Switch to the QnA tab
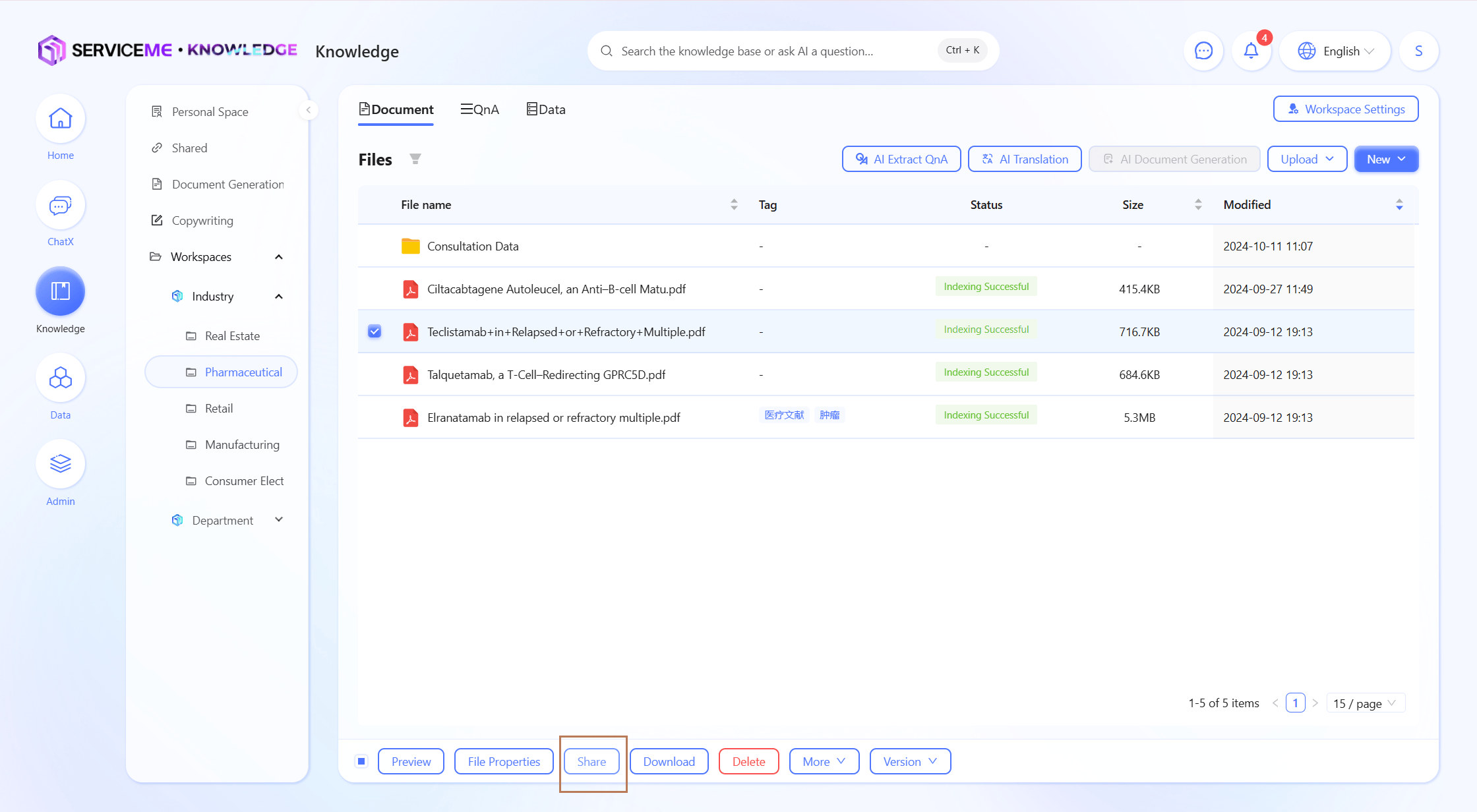Screen dimensions: 1477x812 (480, 109)
